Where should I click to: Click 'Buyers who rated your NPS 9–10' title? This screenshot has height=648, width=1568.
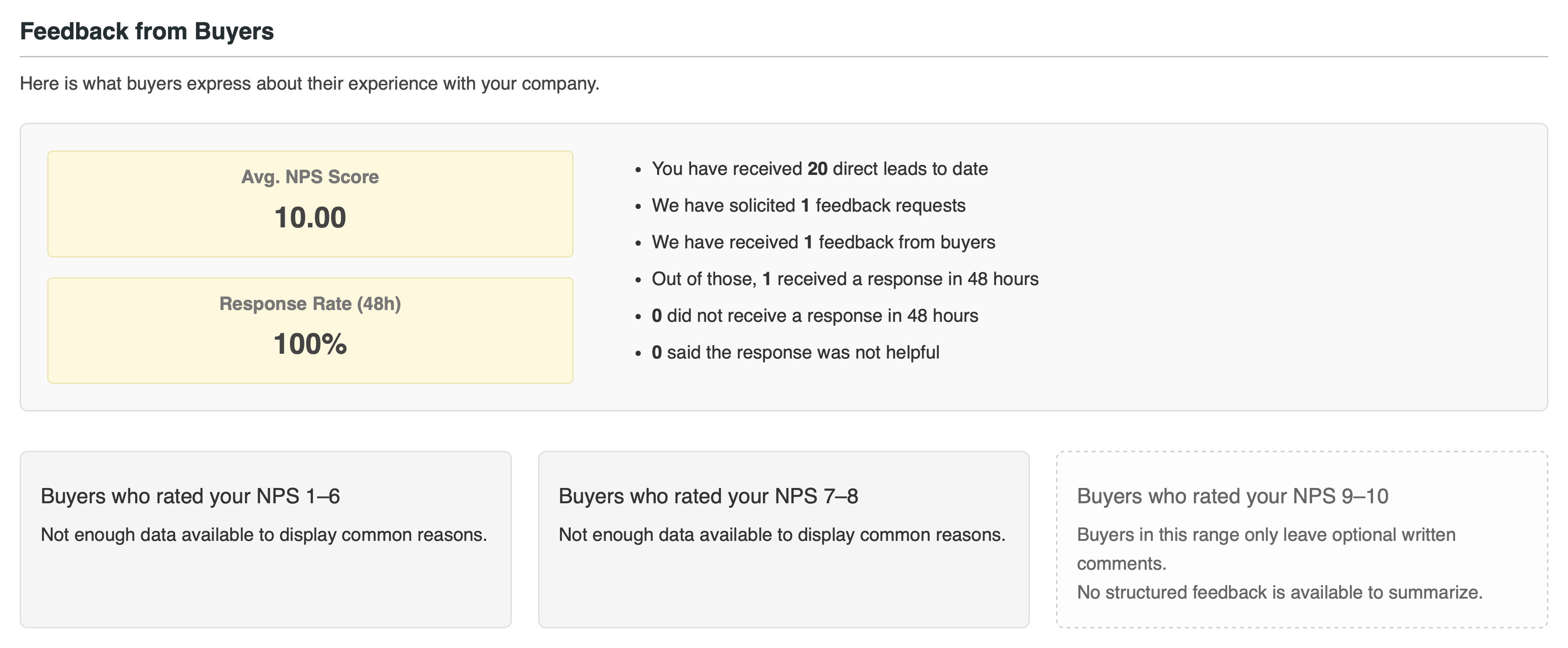[x=1232, y=496]
